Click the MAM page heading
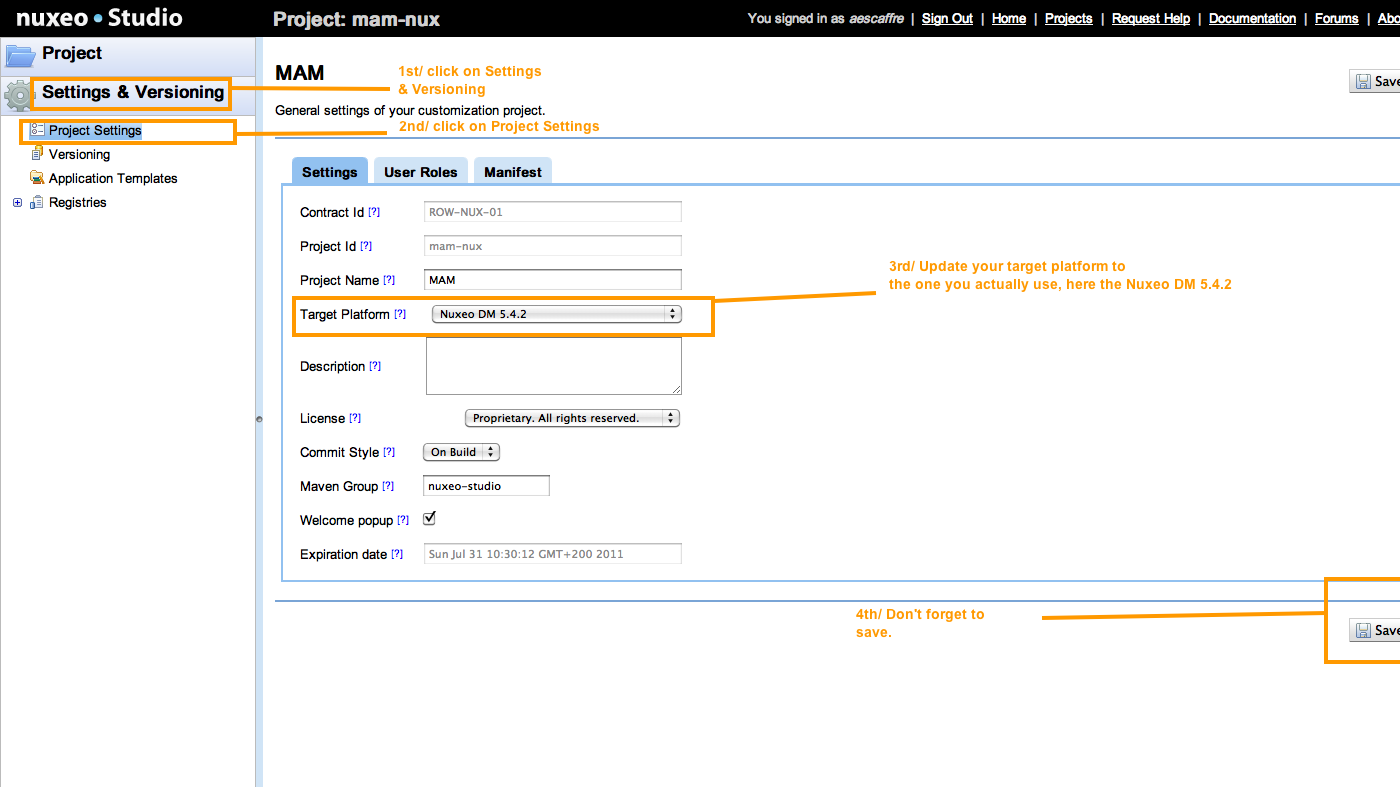 tap(299, 73)
